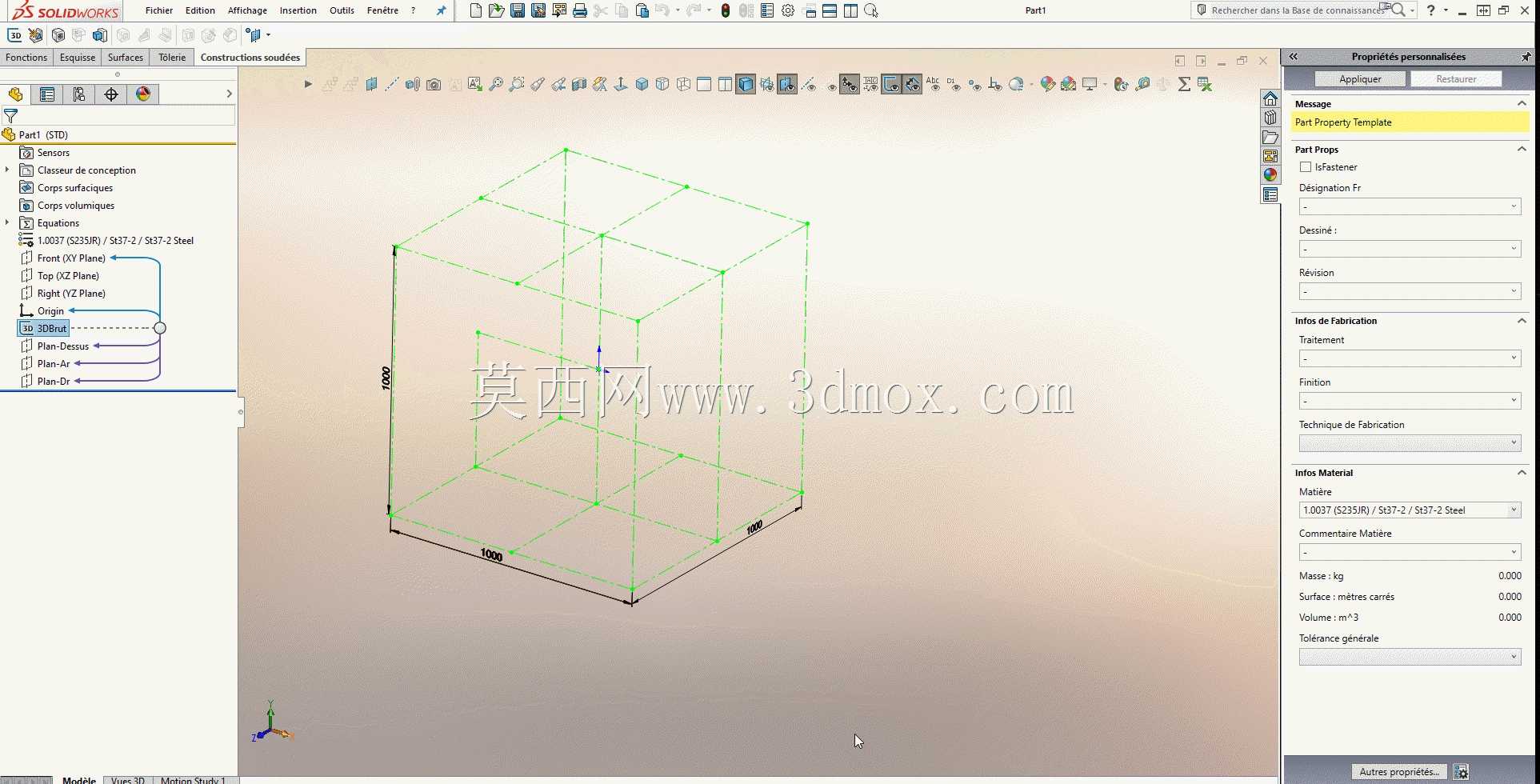Toggle View Annotations Abc eye icon
Viewport: 1540px width, 784px height.
pyautogui.click(x=933, y=84)
